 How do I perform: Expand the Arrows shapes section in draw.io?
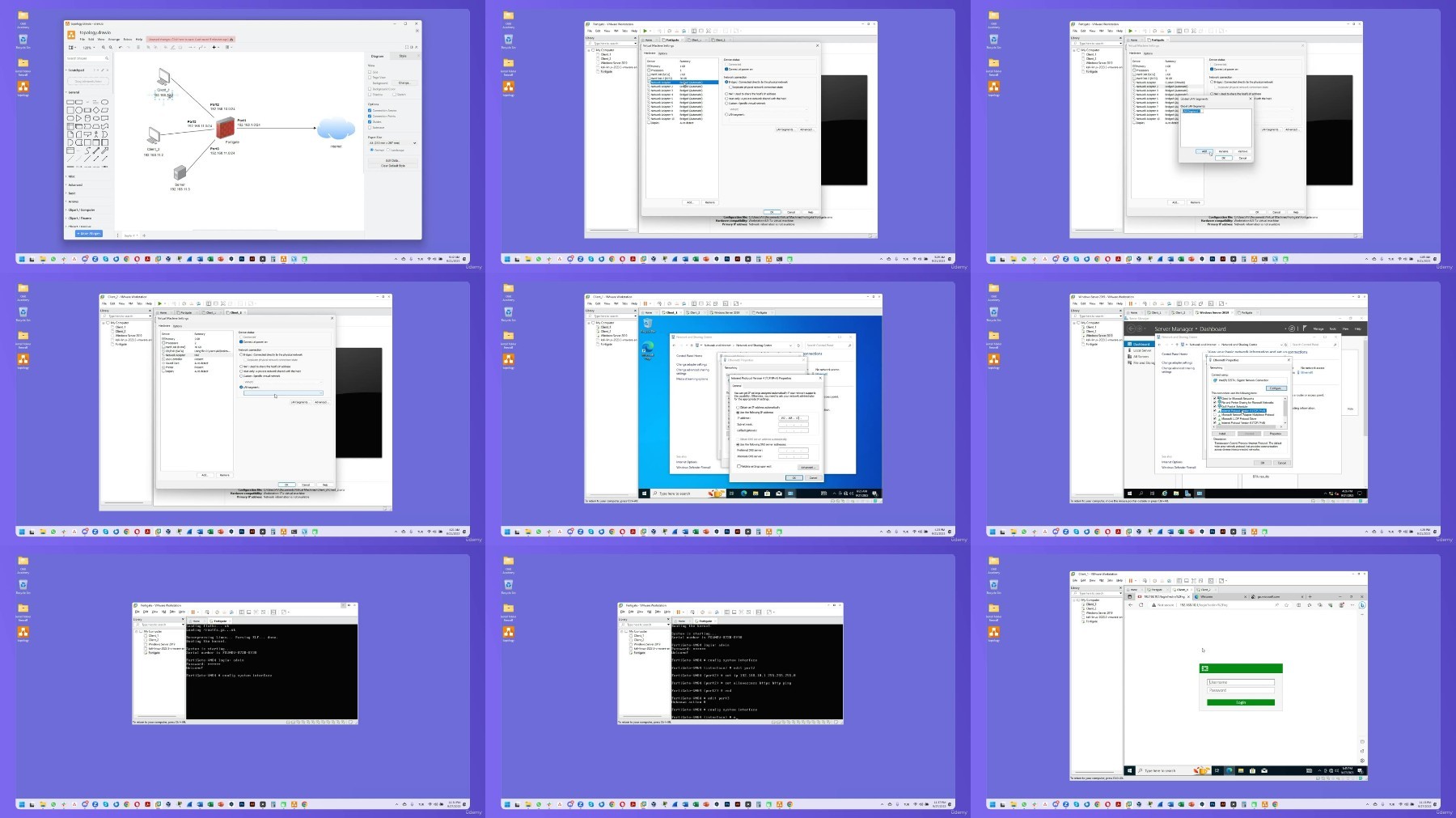click(73, 201)
